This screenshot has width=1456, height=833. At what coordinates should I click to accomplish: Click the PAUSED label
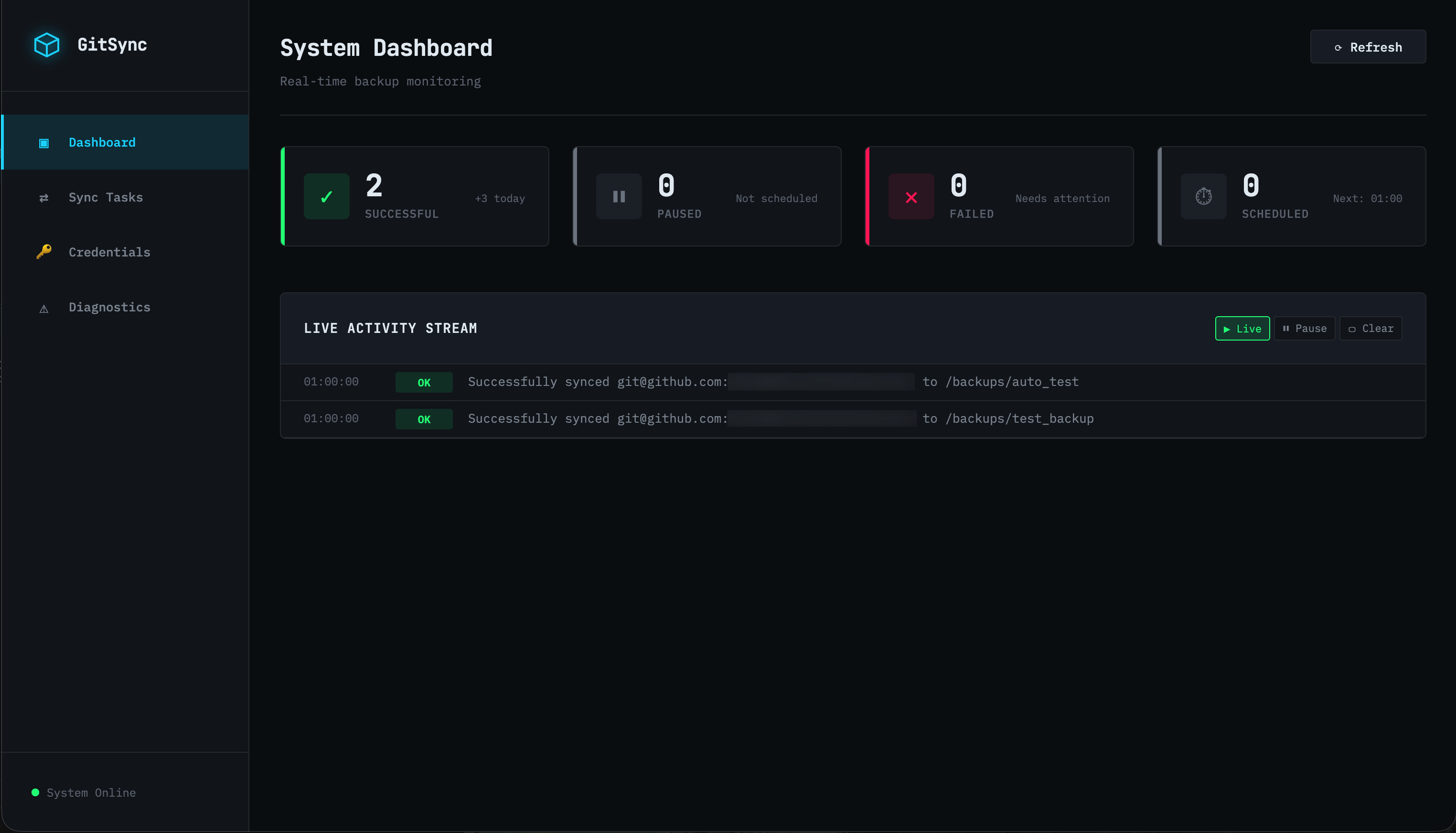[x=679, y=214]
